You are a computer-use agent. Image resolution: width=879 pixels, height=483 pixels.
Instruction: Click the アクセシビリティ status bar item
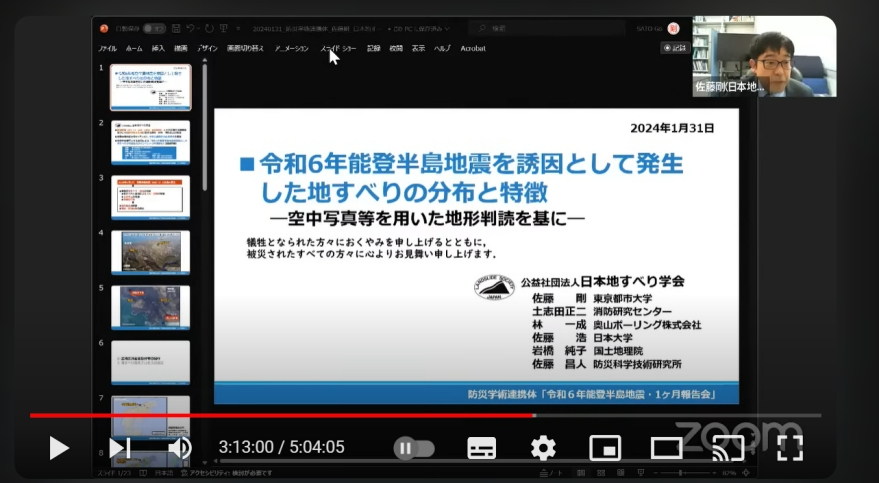point(227,473)
